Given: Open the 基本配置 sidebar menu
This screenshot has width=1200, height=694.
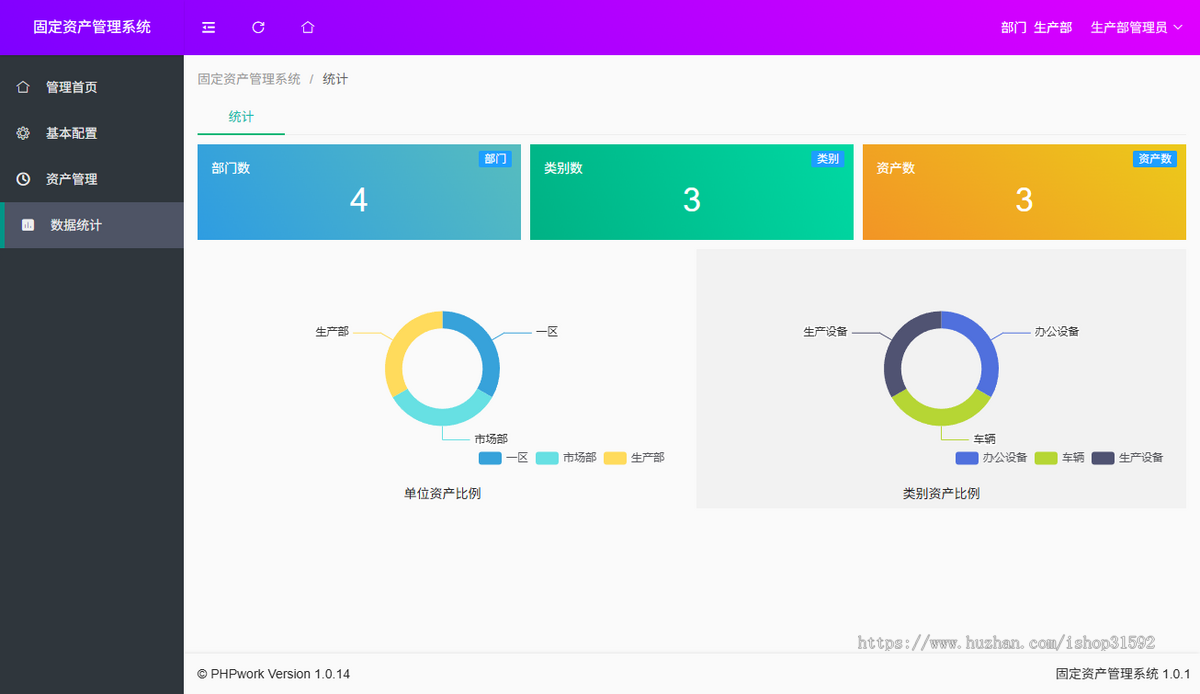Looking at the screenshot, I should 70,133.
